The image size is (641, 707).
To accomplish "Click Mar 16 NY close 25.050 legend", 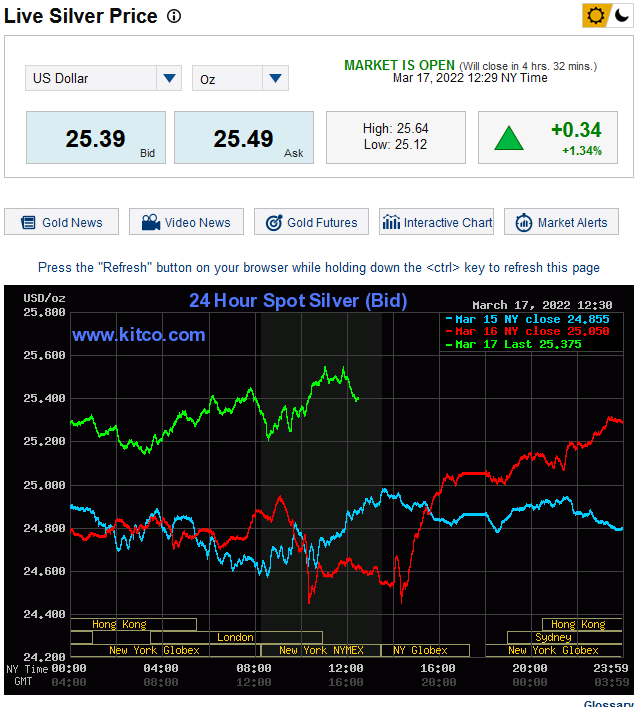I will pyautogui.click(x=527, y=331).
